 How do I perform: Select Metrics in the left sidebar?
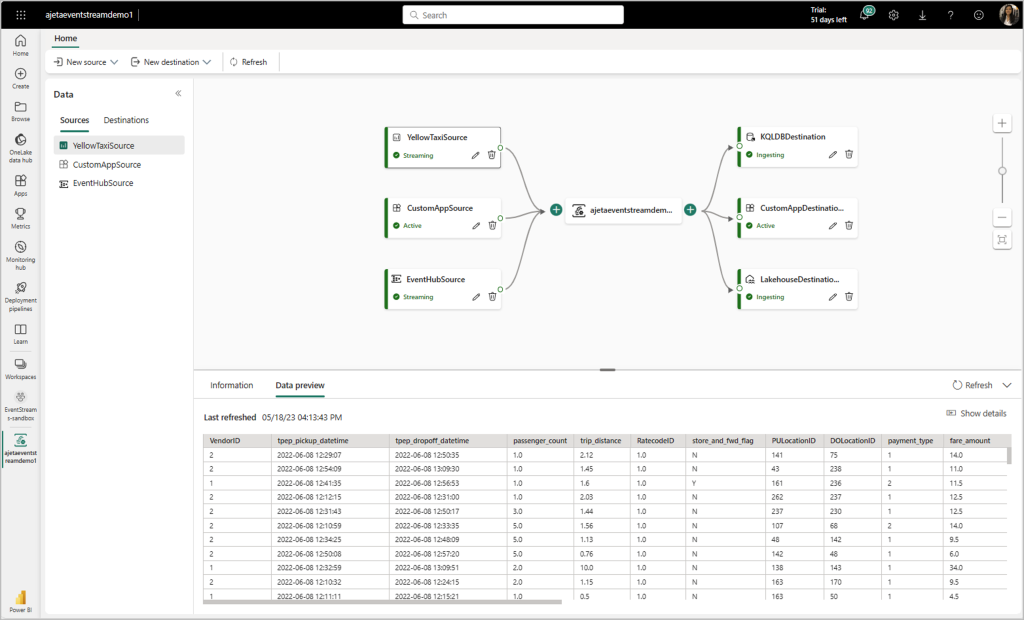20,216
